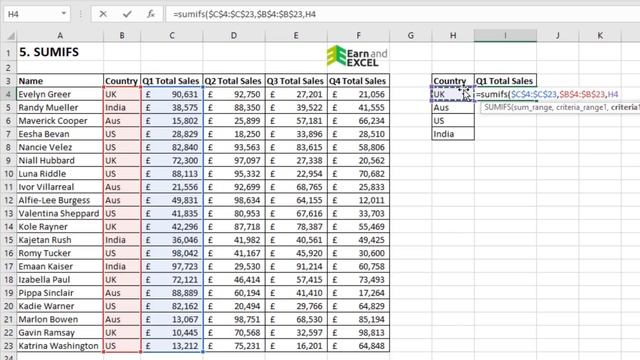Click the 'Emaan Kaiser' name cell
This screenshot has width=640, height=360.
pyautogui.click(x=60, y=266)
